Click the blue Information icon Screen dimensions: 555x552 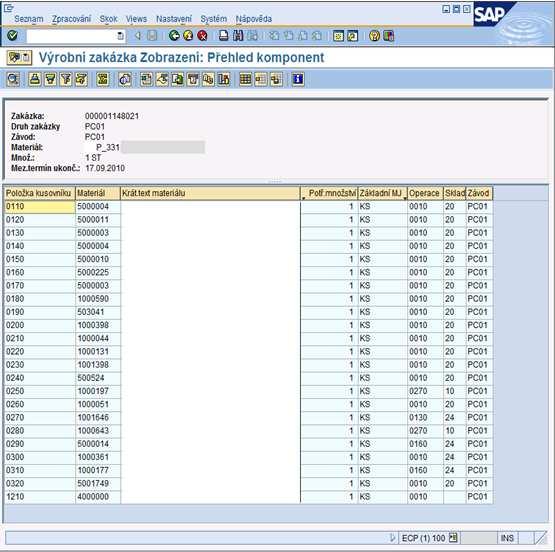tap(298, 79)
